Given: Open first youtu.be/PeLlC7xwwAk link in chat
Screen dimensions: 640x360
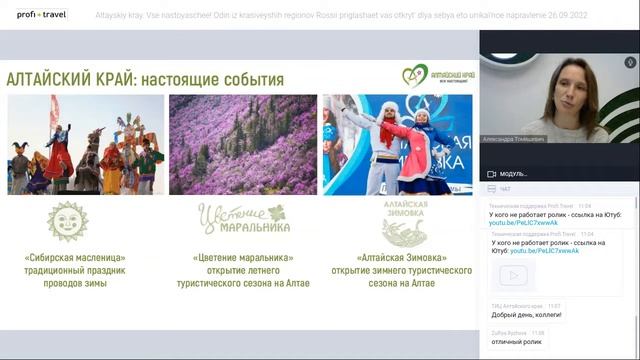Looking at the screenshot, I should 523,223.
